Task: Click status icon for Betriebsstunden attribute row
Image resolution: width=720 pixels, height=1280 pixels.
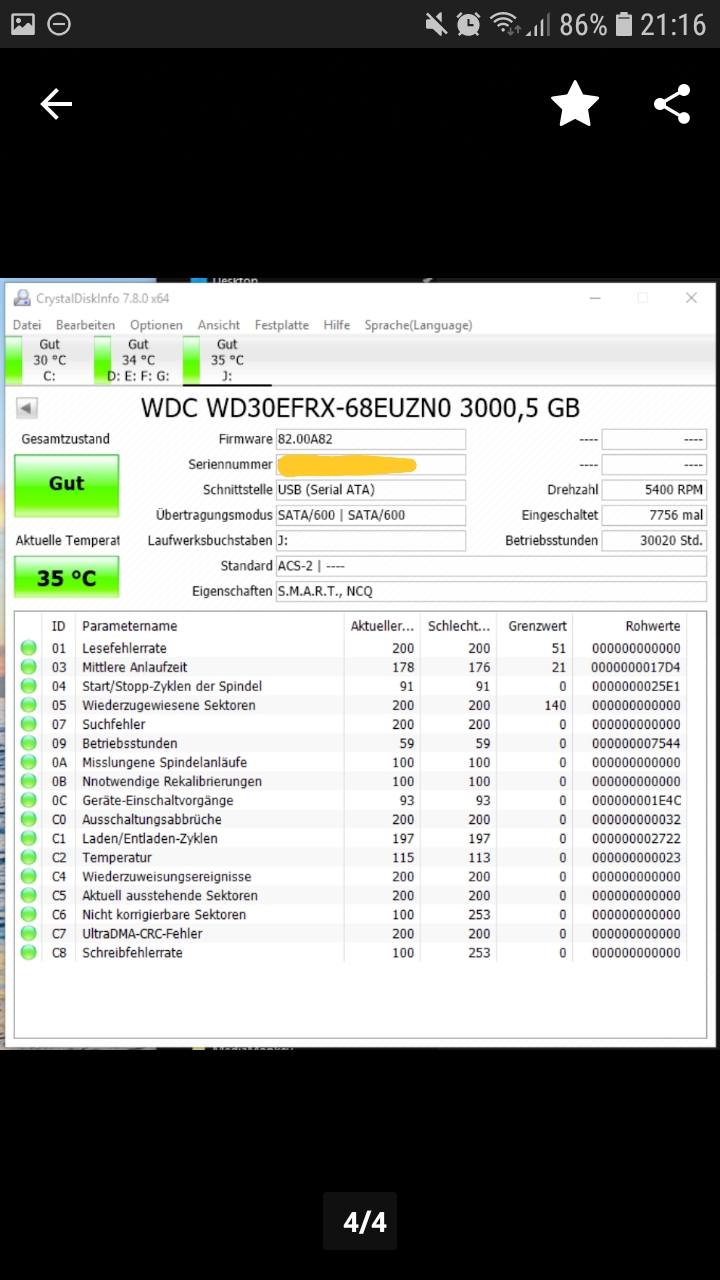Action: pos(29,743)
